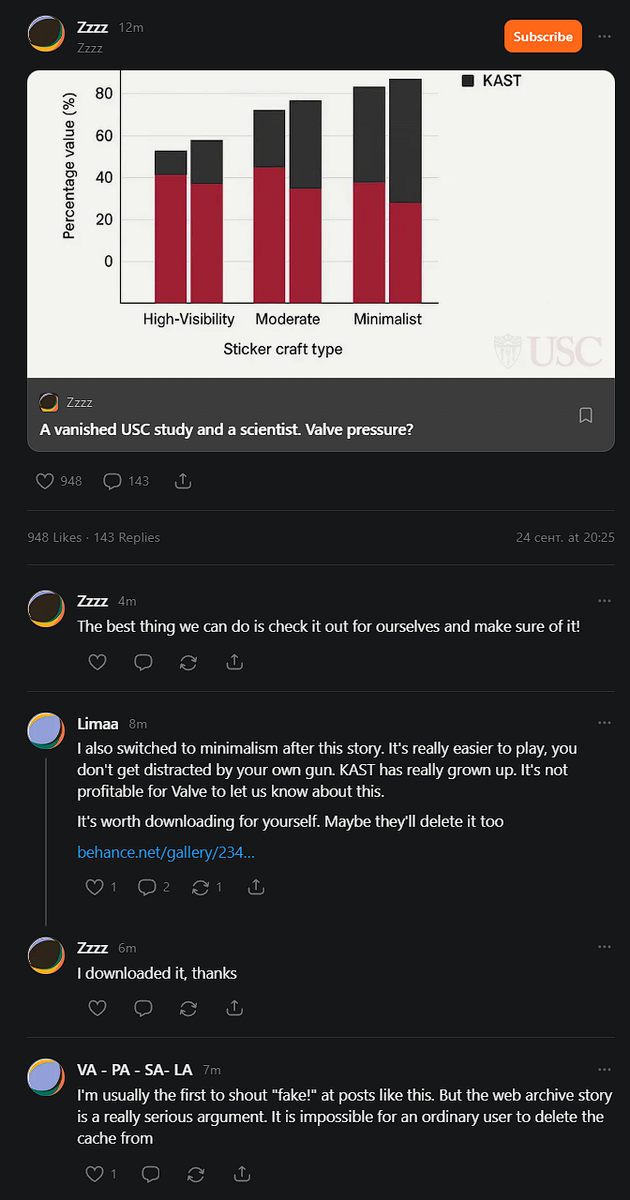Restack Limaa's comment

point(207,887)
